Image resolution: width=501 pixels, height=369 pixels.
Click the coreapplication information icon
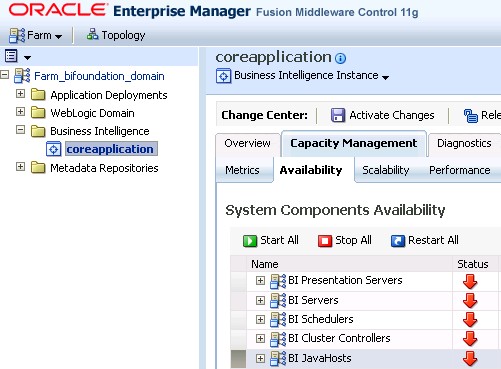[x=340, y=59]
